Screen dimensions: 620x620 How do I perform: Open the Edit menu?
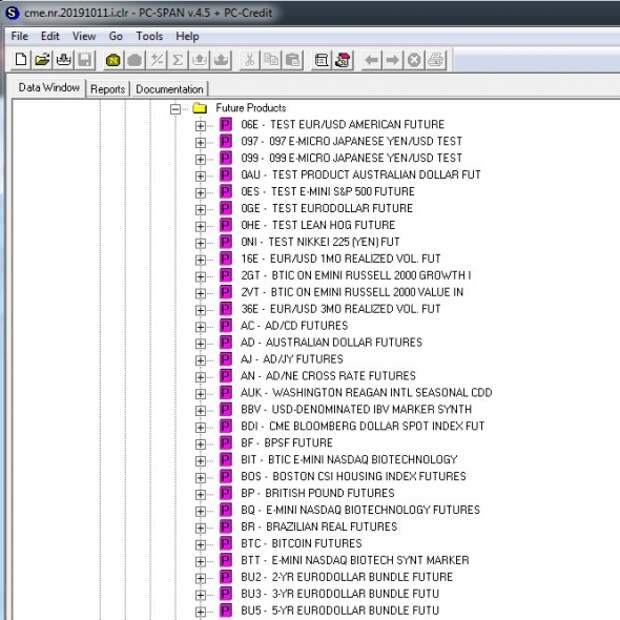[x=50, y=36]
